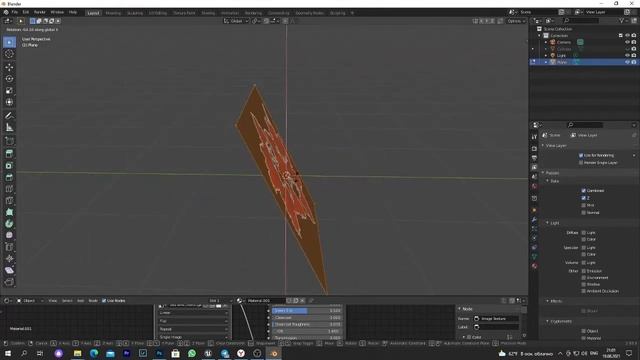Open the View Layer properties tab
The image size is (640, 360).
534,167
